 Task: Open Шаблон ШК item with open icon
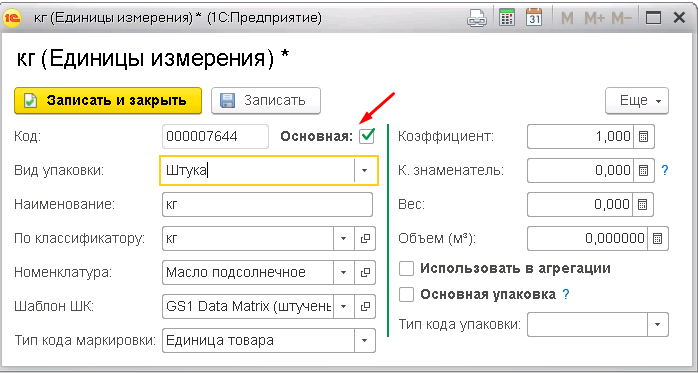(x=365, y=306)
